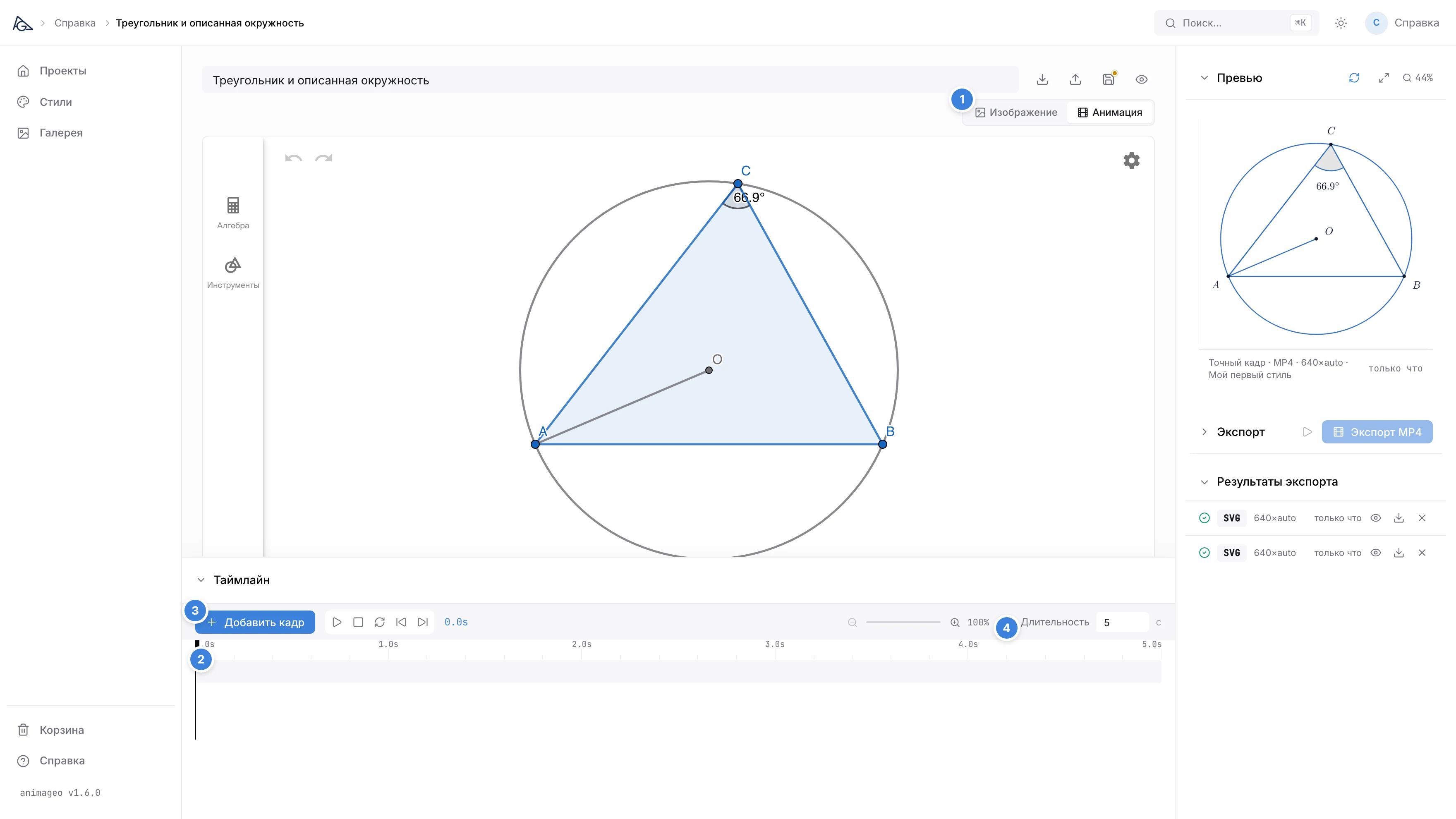Open the Instruments tools panel
Image resolution: width=1456 pixels, height=819 pixels.
pos(233,273)
